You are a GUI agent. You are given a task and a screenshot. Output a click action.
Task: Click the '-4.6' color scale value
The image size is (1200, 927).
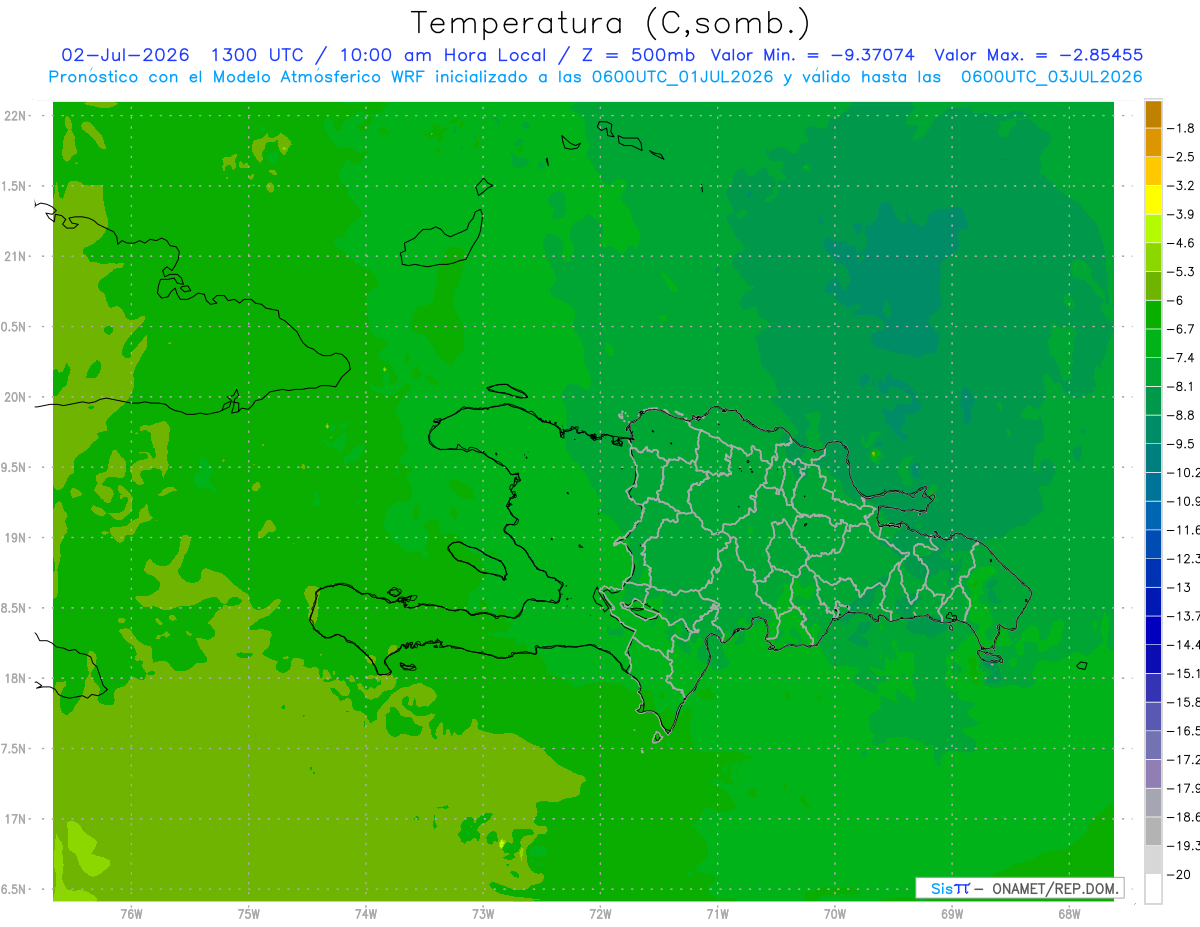[1182, 243]
